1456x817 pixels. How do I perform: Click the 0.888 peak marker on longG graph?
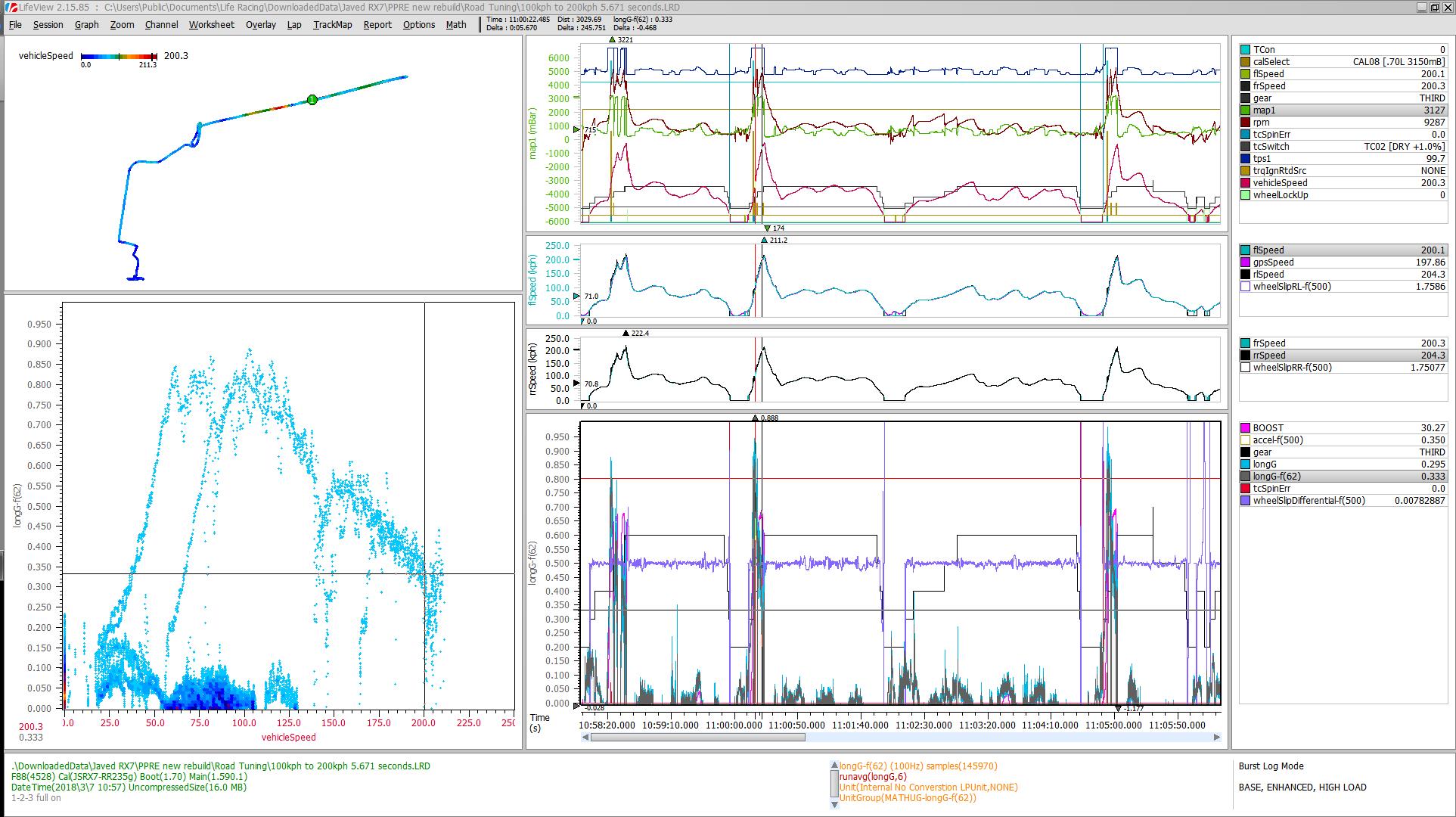(x=755, y=418)
